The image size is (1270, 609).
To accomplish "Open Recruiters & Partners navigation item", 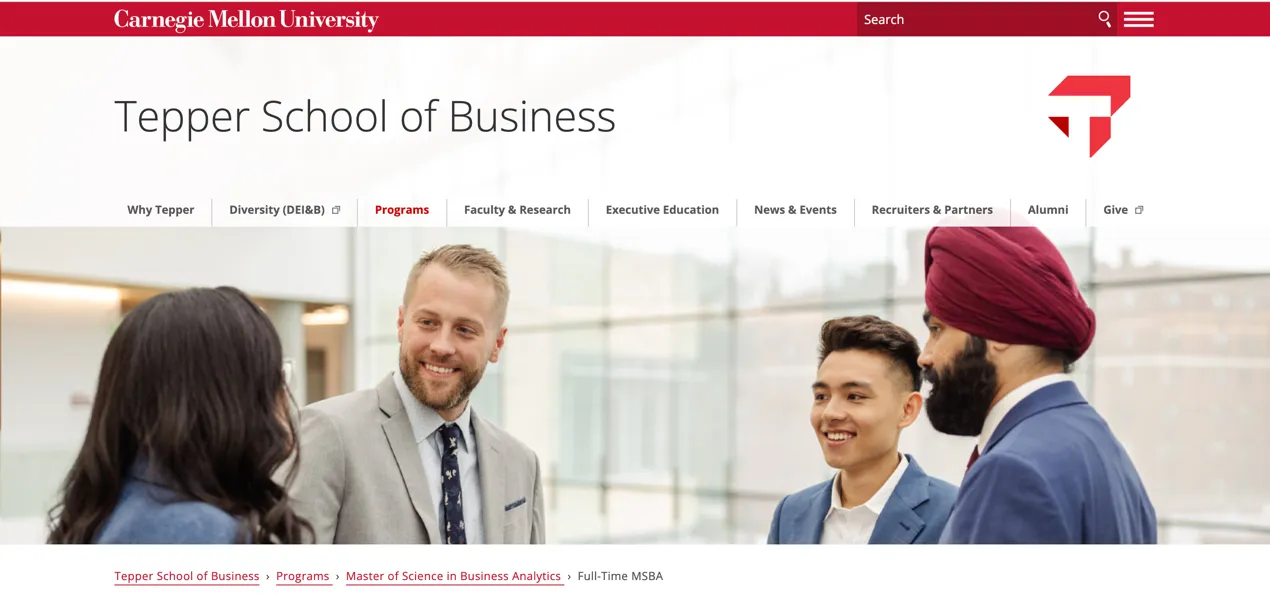I will (932, 210).
